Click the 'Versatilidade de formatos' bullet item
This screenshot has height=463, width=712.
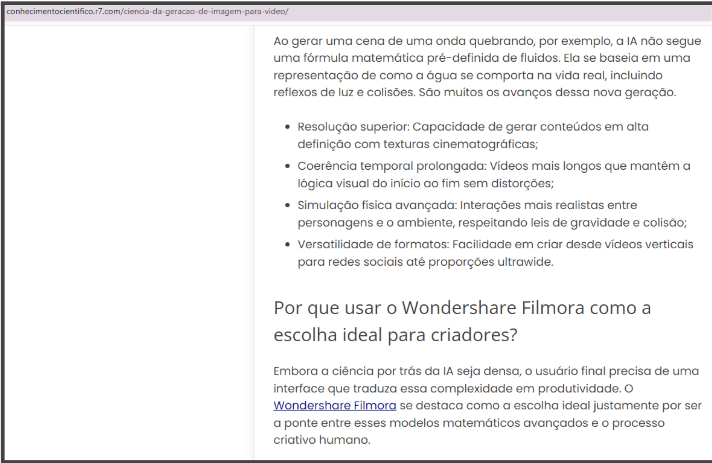495,253
